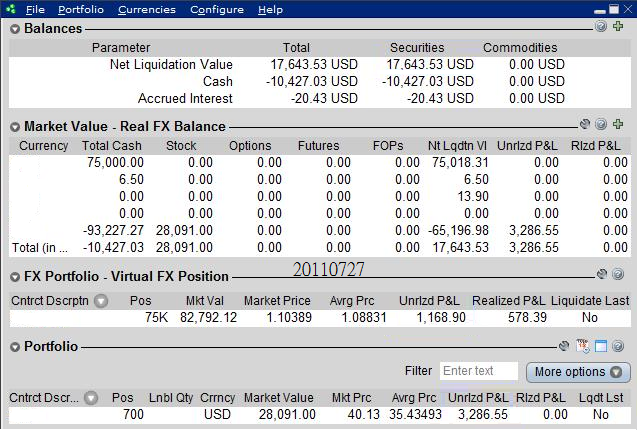637x430 pixels.
Task: Click the 578.39 realized P&L cell
Action: pyautogui.click(x=527, y=317)
